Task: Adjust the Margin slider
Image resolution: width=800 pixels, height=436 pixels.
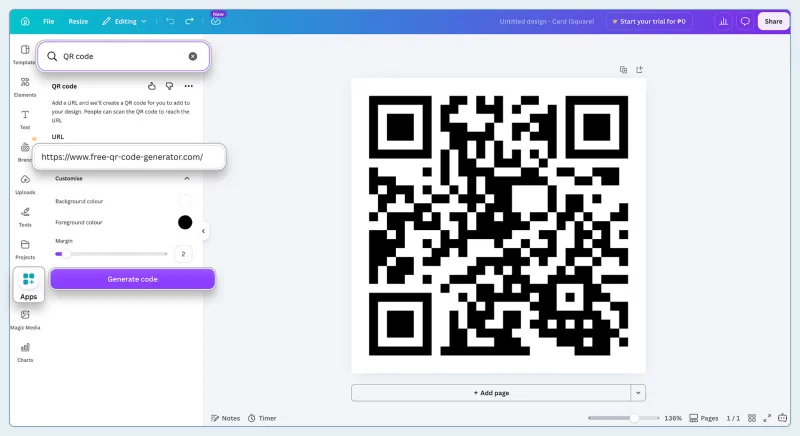Action: click(x=111, y=254)
